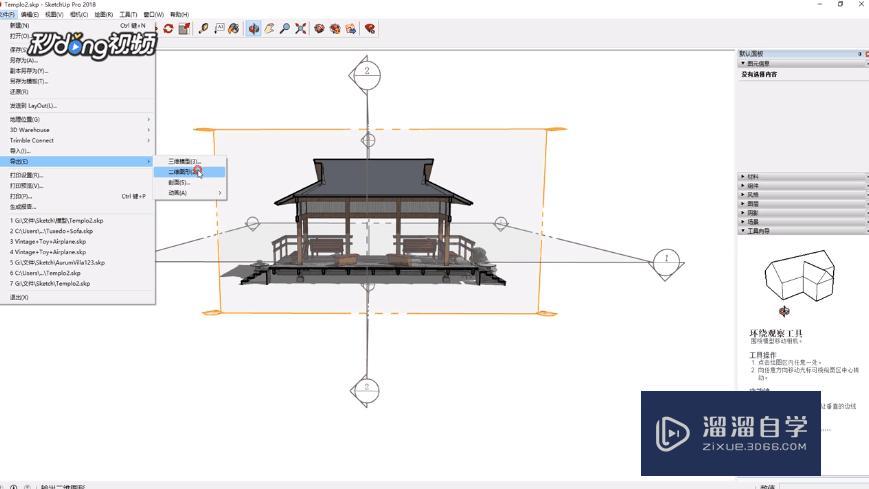Choose 打印预览(V)... menu entry
869x489 pixels.
[x=78, y=186]
